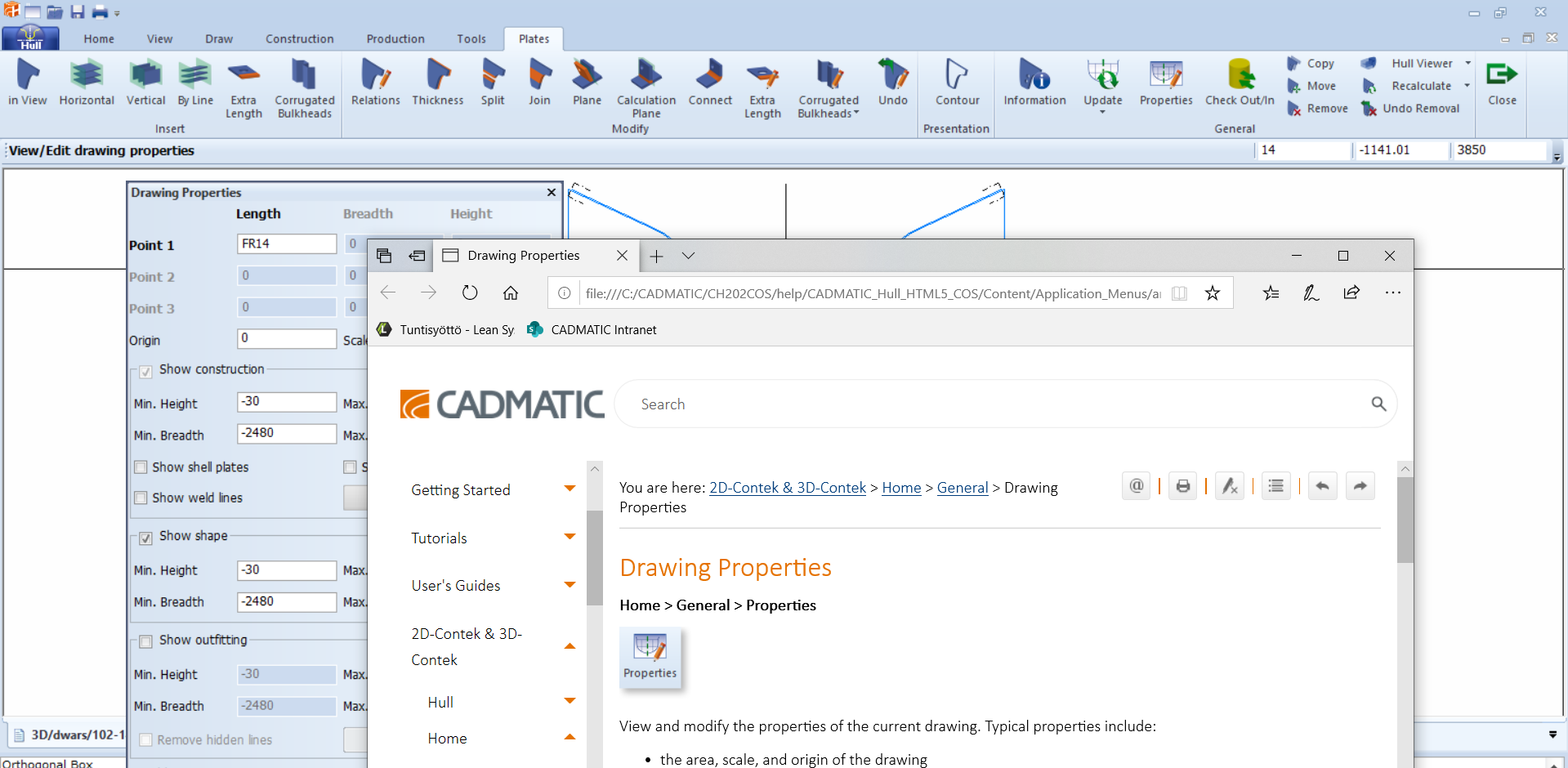Print the help topic
Viewport: 1568px width, 768px height.
[1182, 486]
